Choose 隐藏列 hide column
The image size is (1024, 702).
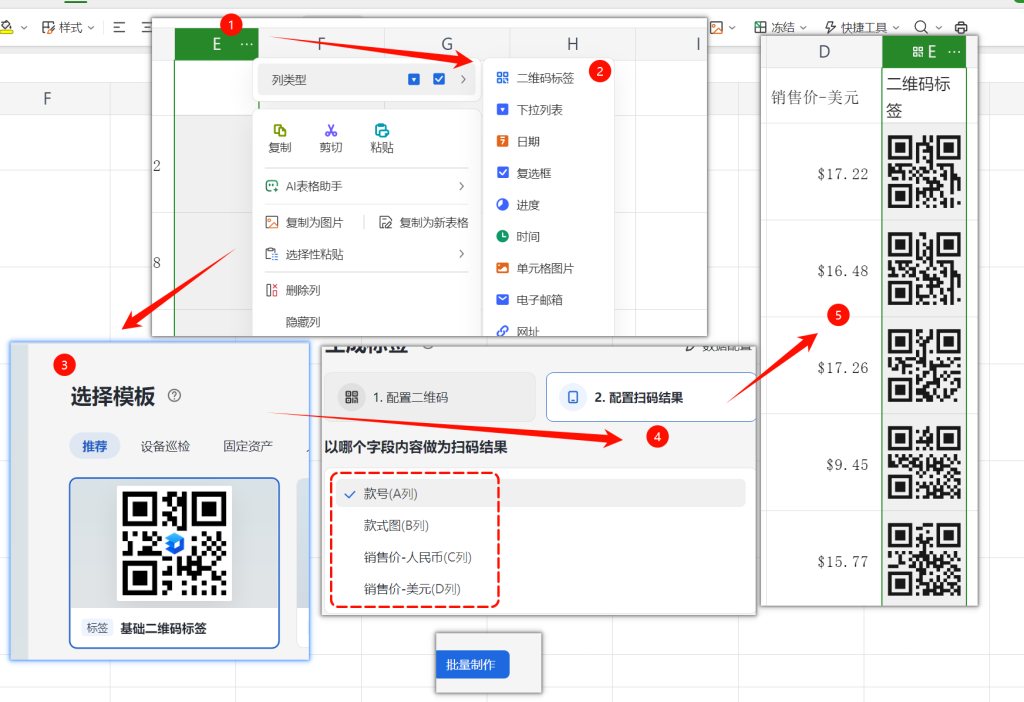(302, 323)
